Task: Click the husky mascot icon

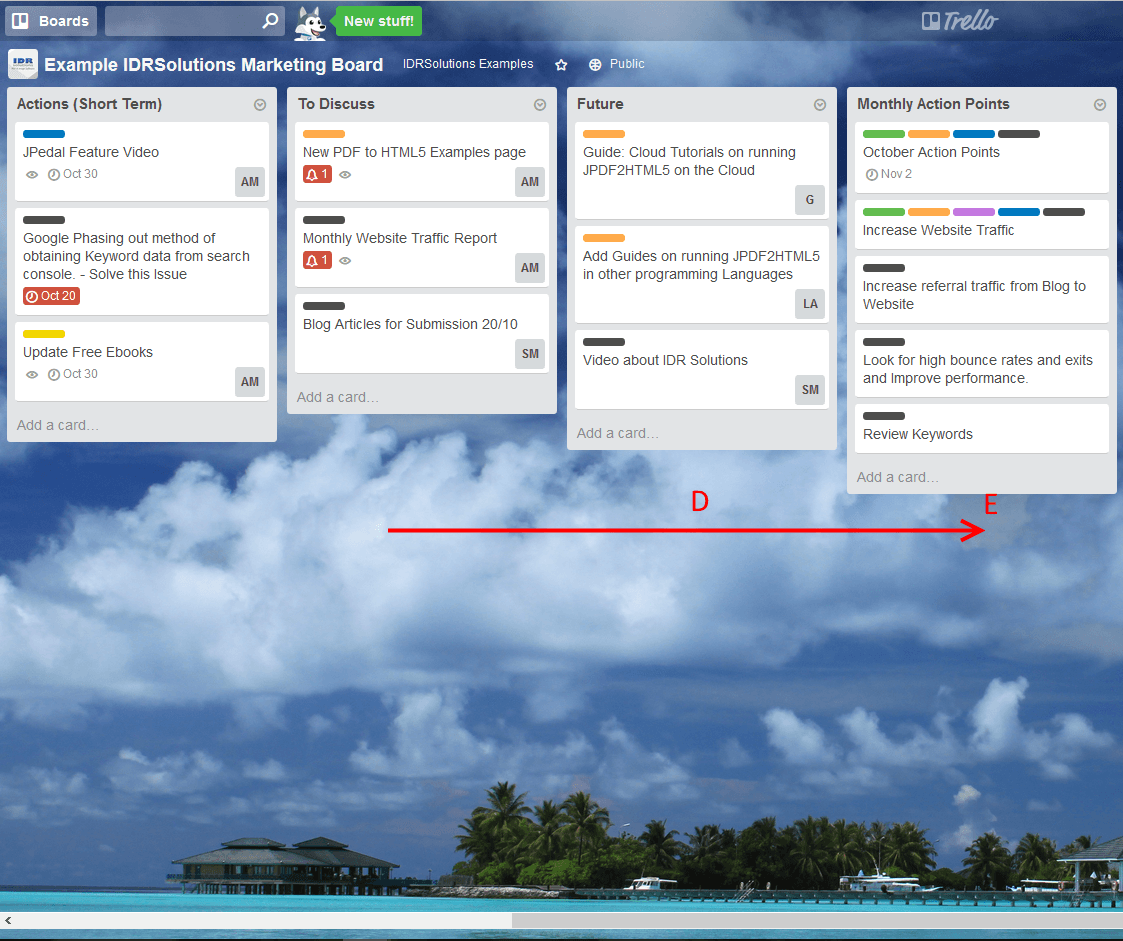Action: coord(311,22)
